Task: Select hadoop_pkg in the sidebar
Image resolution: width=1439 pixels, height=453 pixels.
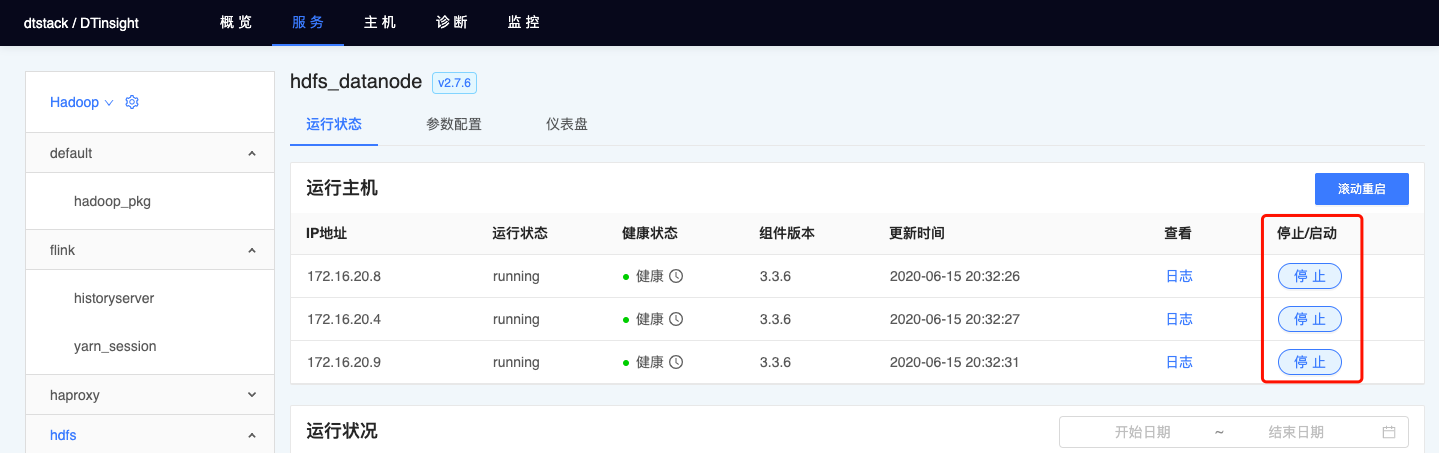Action: 112,201
